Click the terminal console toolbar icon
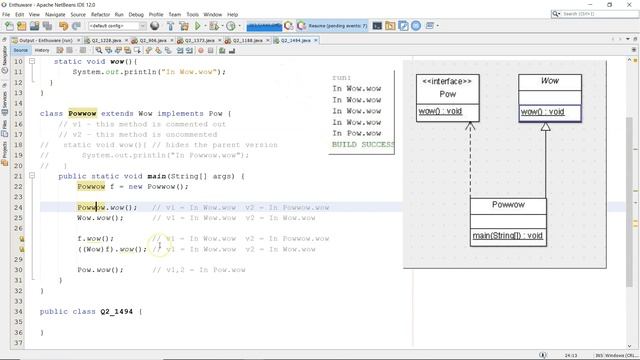This screenshot has height=360, width=640. (377, 26)
